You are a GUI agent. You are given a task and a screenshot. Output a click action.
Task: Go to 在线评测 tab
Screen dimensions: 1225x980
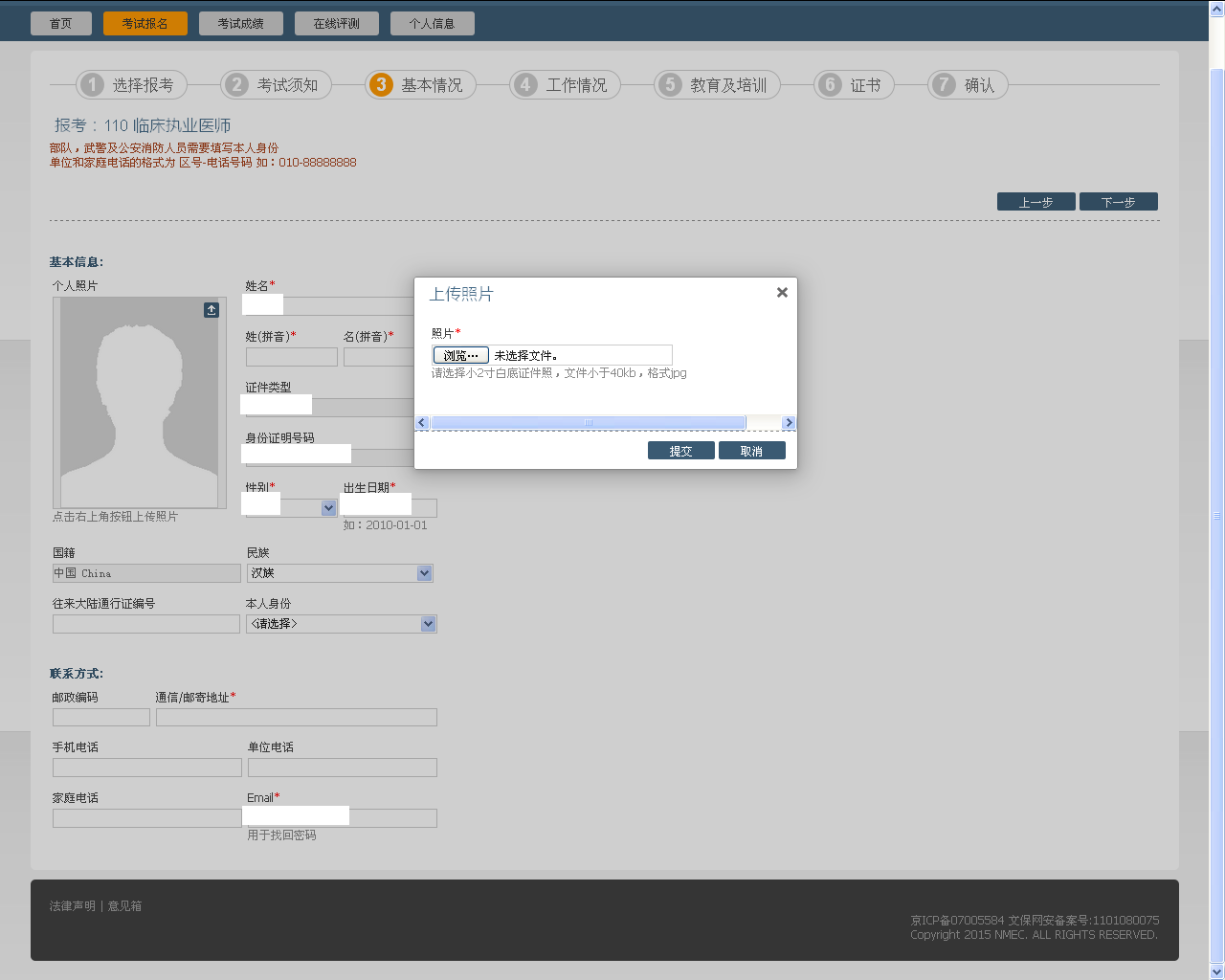pyautogui.click(x=337, y=24)
